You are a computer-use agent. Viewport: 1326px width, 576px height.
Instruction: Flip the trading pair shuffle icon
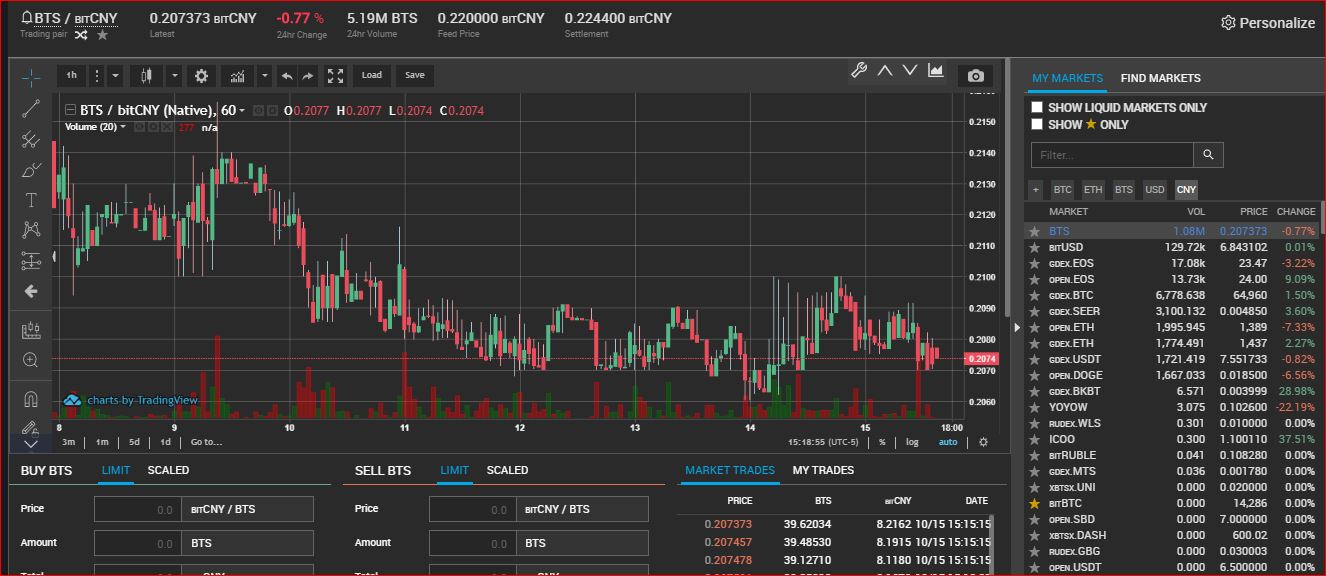pos(81,35)
